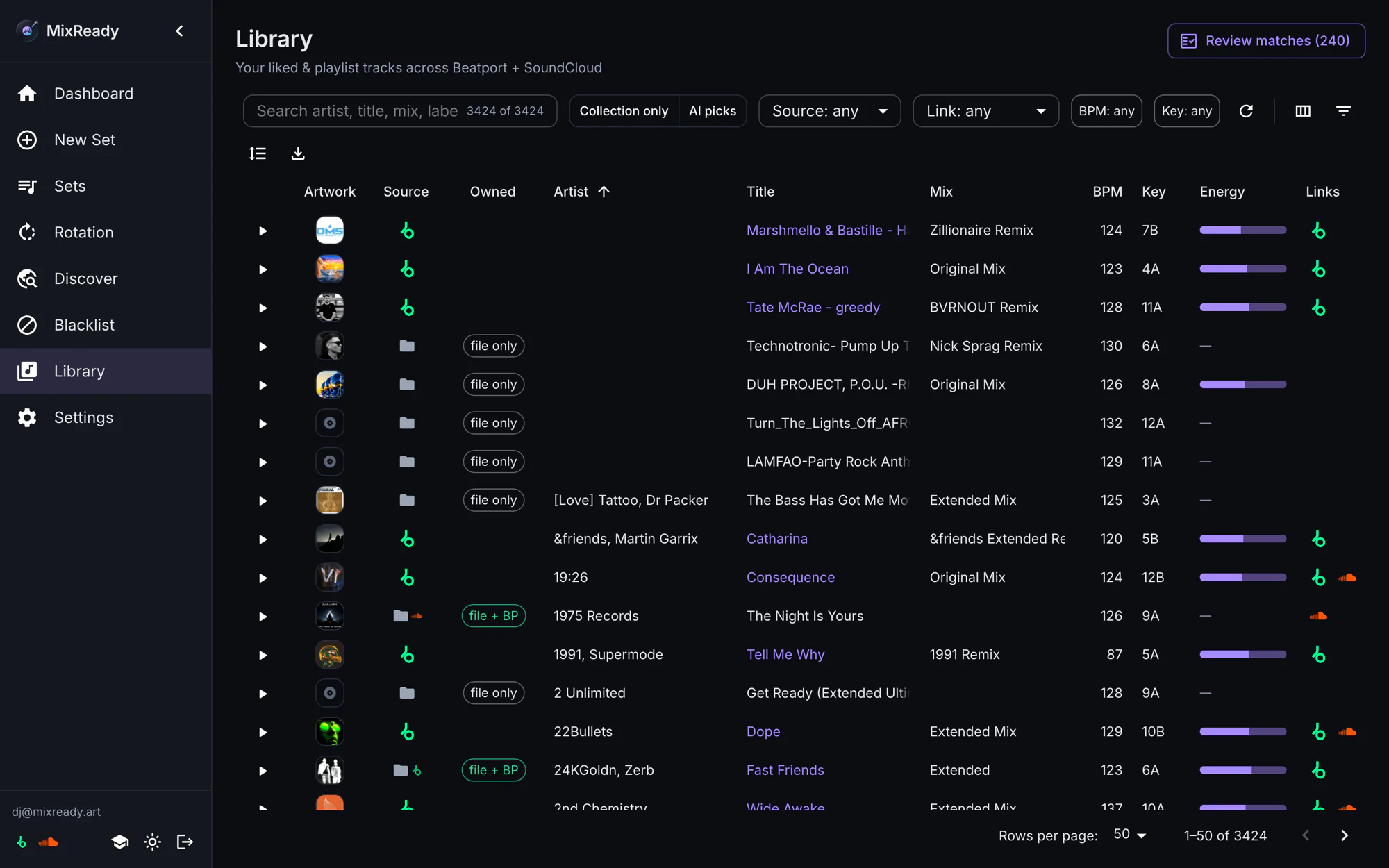Screen dimensions: 1389x868
Task: Open the Rotation page
Action: tap(106, 233)
